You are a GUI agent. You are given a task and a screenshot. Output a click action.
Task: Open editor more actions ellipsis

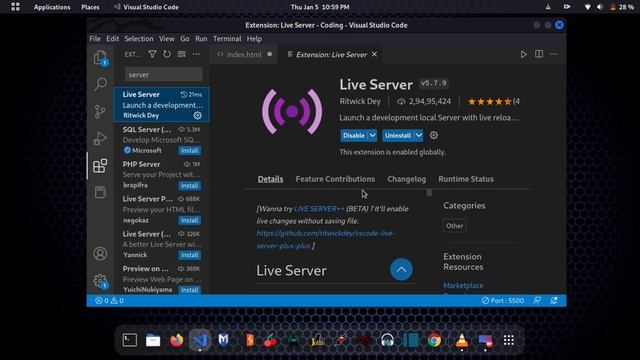[553, 54]
